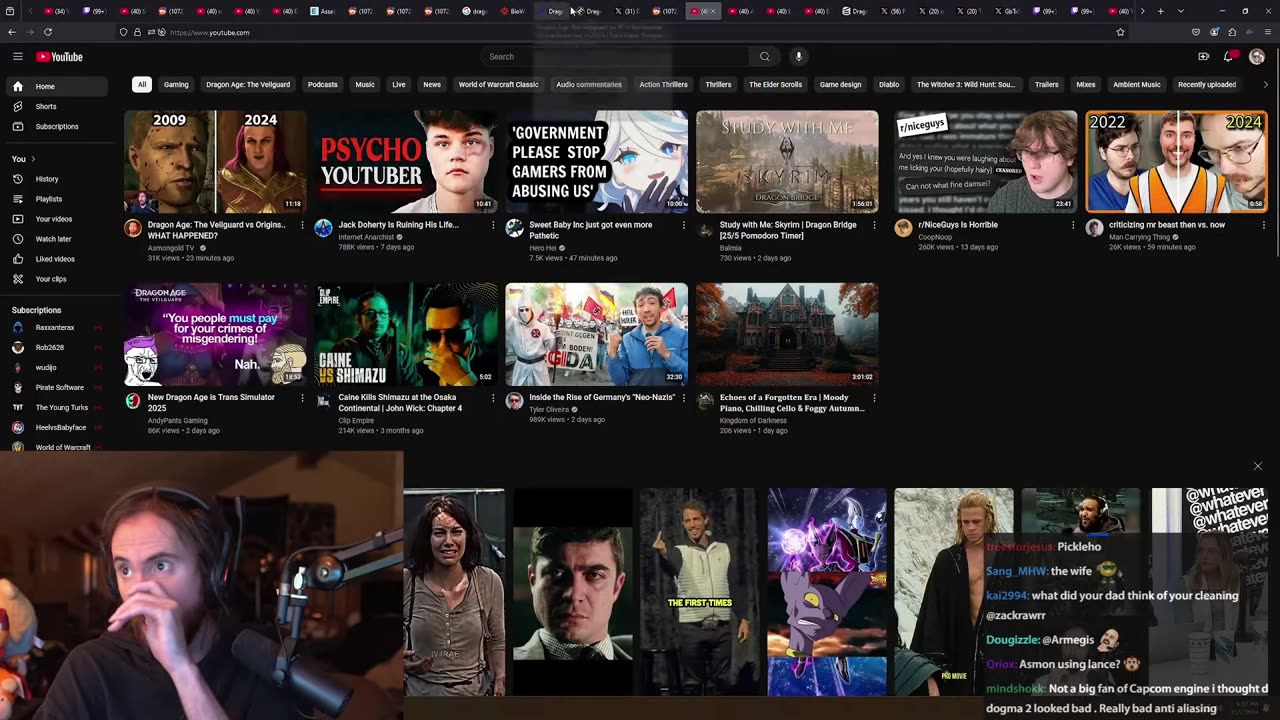Start voice search with the microphone icon
Screen dimensions: 1280x720
(x=798, y=57)
